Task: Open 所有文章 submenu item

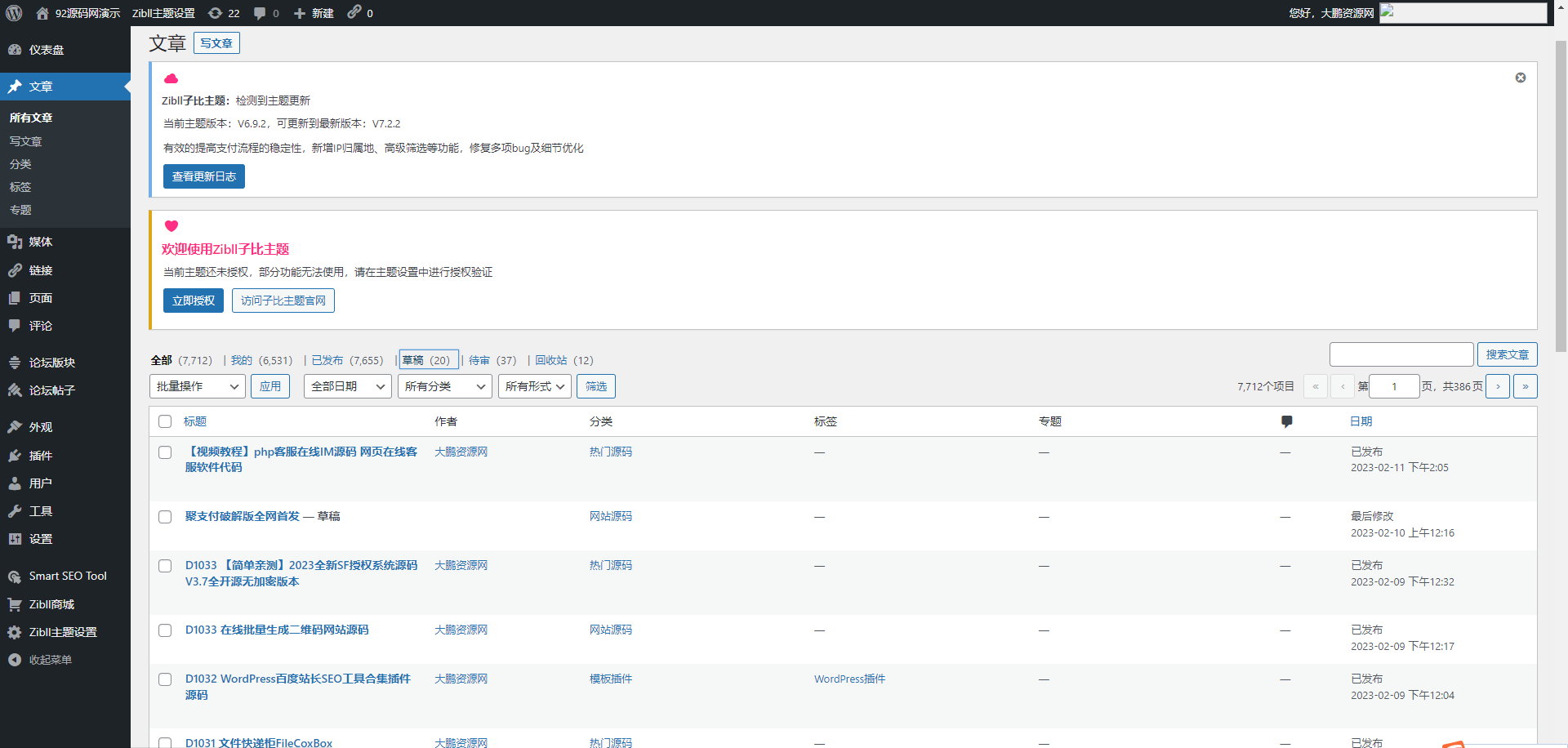Action: [x=31, y=118]
